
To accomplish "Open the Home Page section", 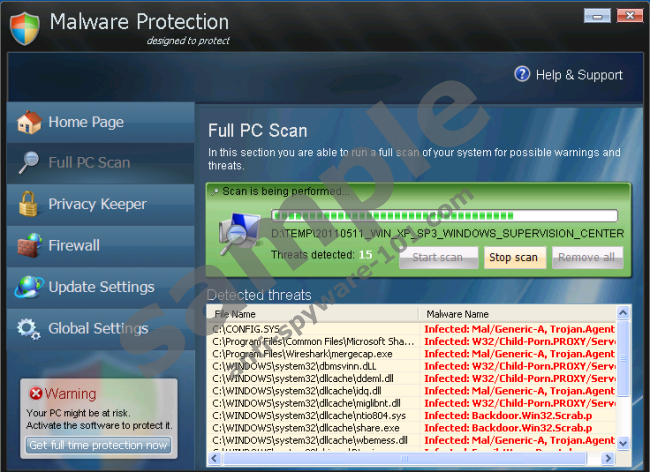I will point(86,122).
